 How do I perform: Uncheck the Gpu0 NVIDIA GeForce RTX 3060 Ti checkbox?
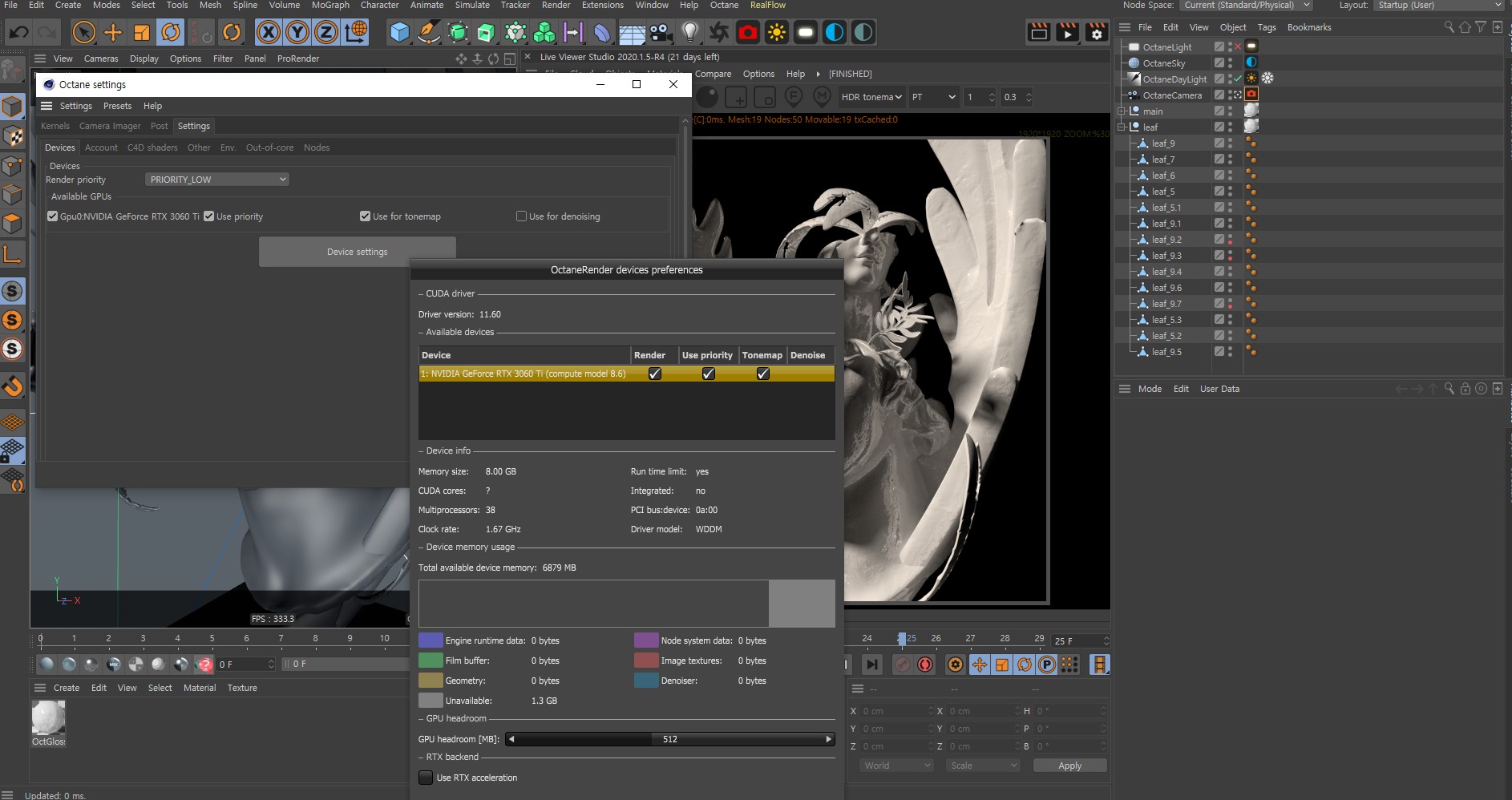point(52,216)
